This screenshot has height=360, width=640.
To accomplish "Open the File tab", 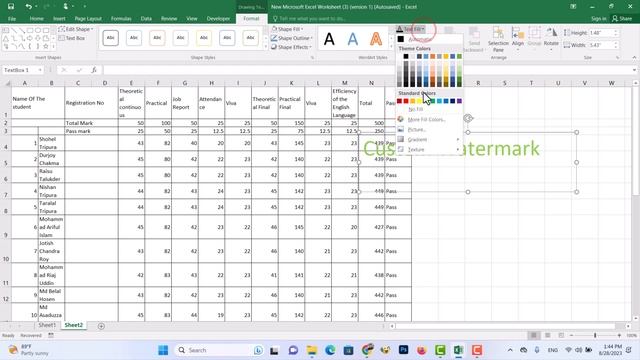I will (x=12, y=18).
